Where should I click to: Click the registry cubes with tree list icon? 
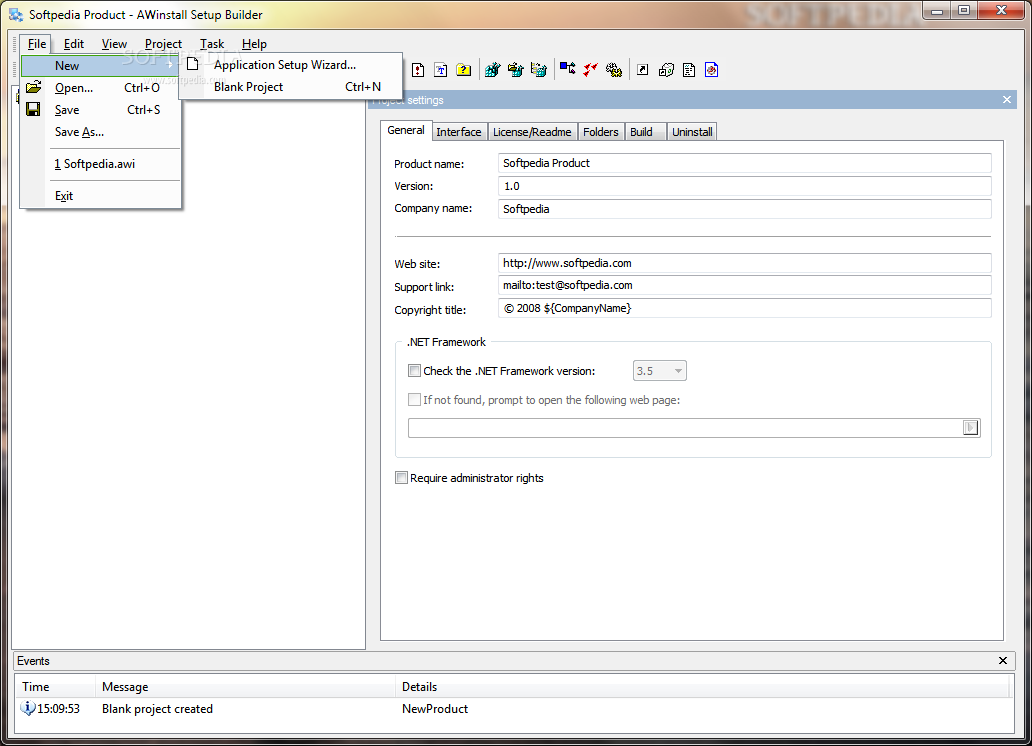tap(538, 70)
